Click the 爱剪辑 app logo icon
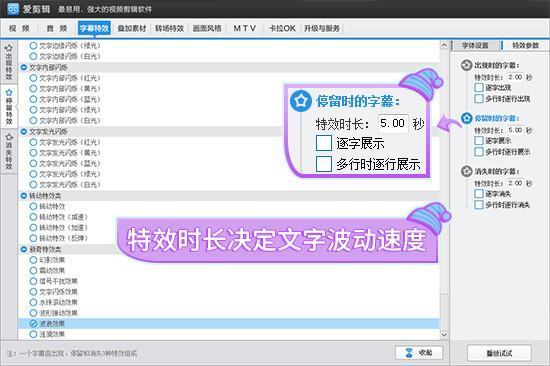The height and width of the screenshot is (366, 550). tap(13, 8)
